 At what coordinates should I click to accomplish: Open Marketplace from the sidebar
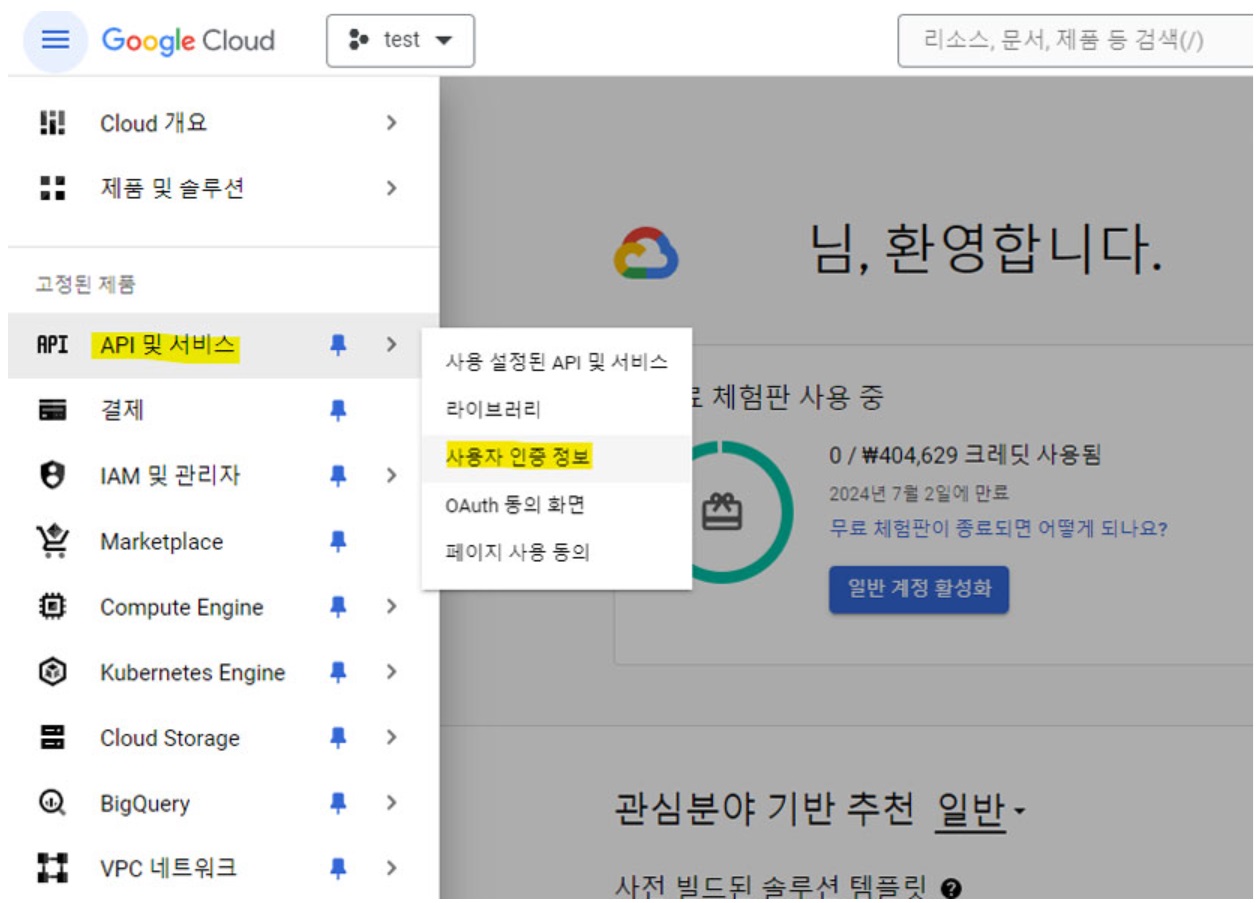[x=223, y=541]
